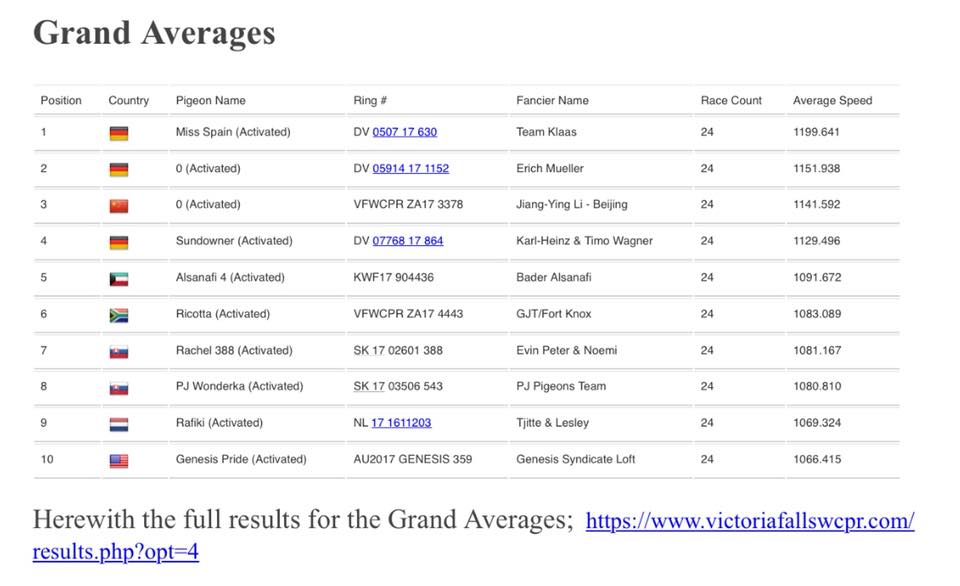Click the South African flag beside Ricotta
Screen dimensions: 960x586
tap(118, 315)
